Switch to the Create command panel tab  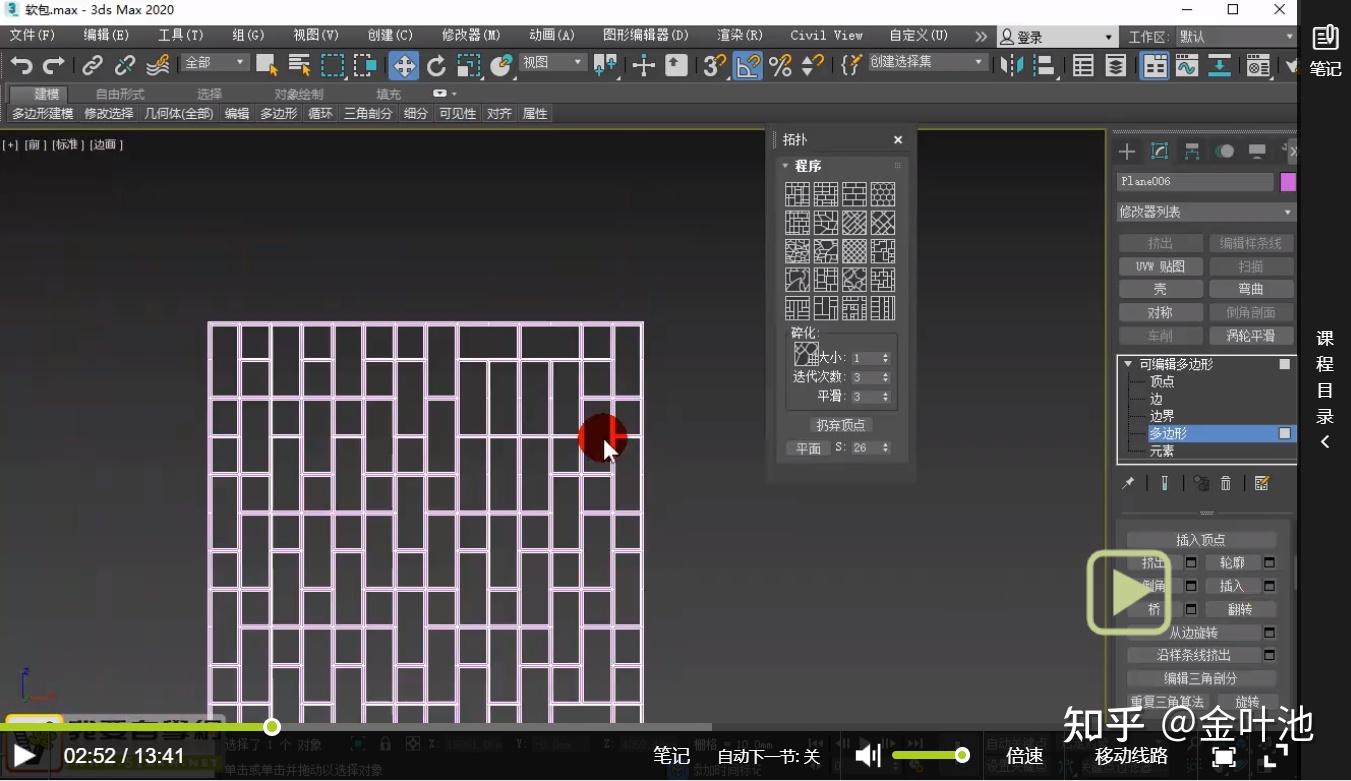click(1127, 152)
